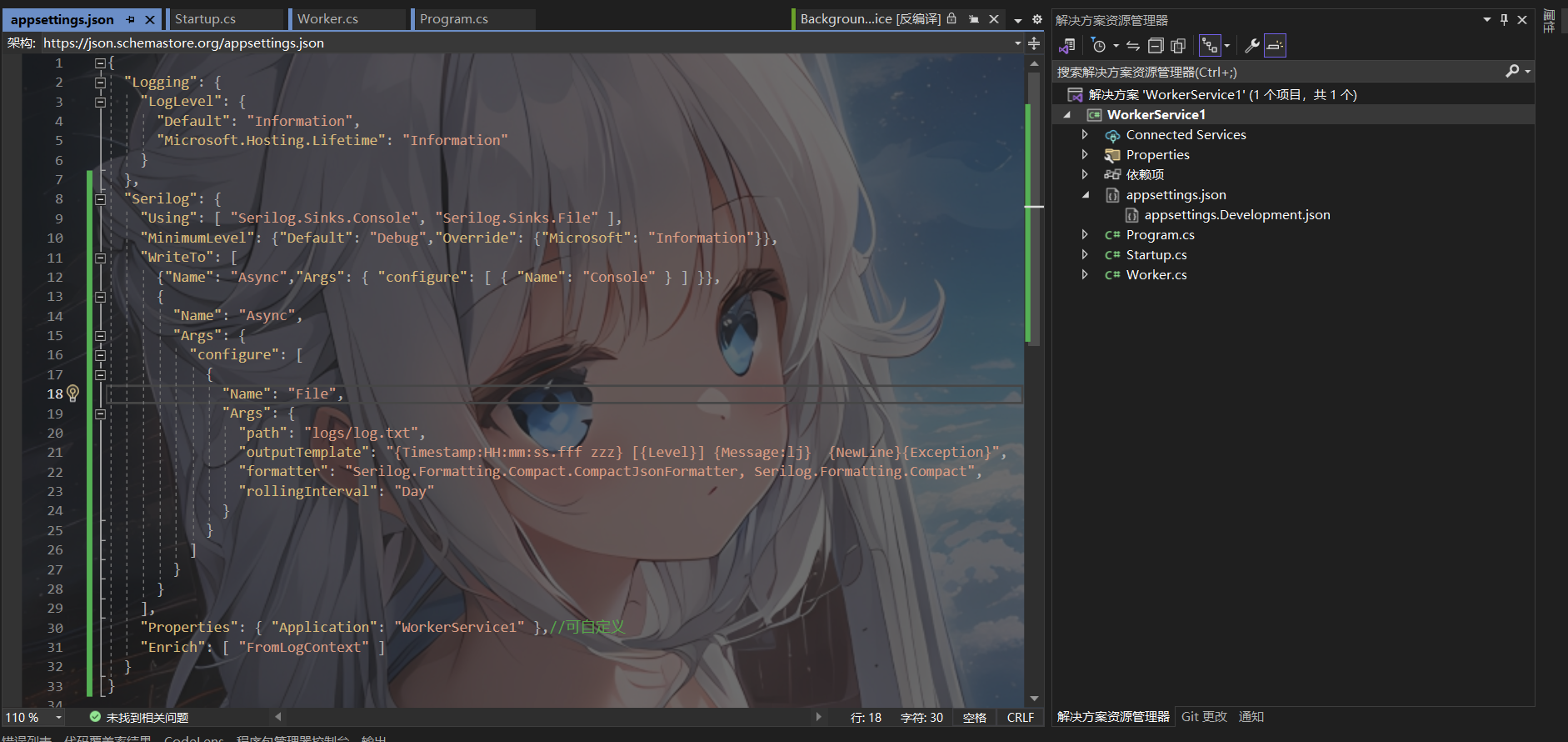The width and height of the screenshot is (1568, 742).
Task: Click the Show All Files icon
Action: (x=1178, y=46)
